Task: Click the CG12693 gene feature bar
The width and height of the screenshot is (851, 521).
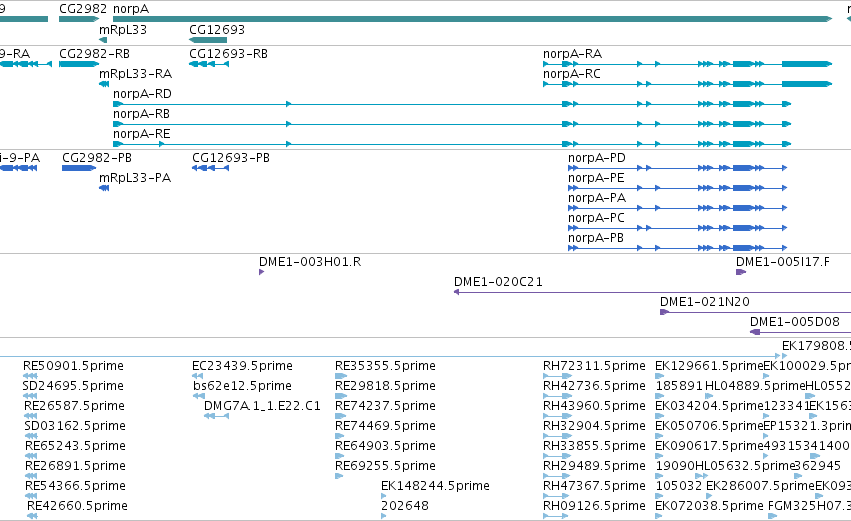Action: point(208,40)
